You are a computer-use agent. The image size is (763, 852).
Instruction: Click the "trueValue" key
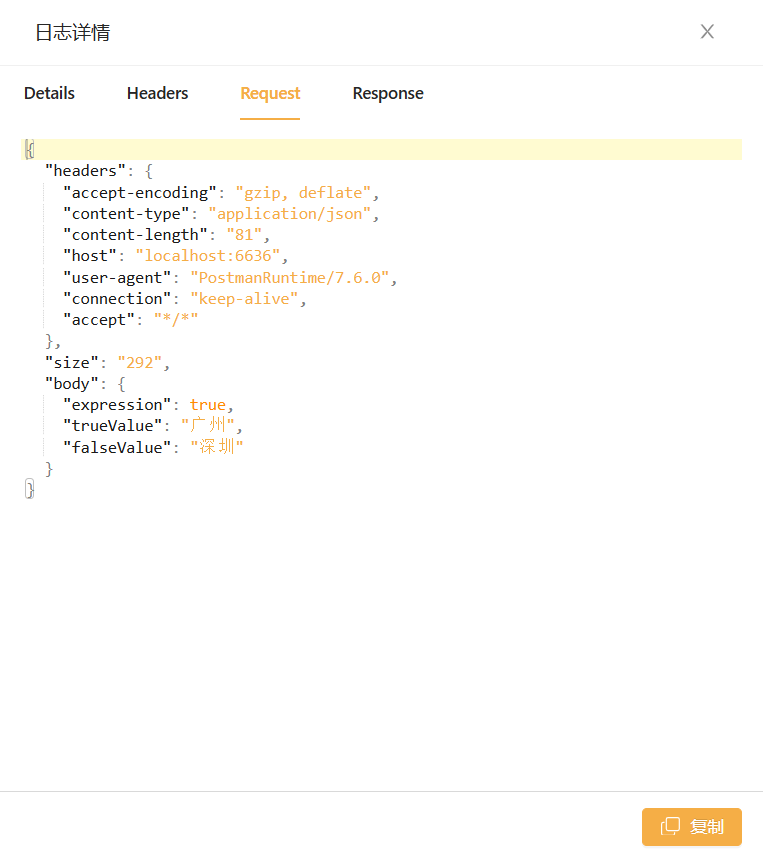point(112,426)
